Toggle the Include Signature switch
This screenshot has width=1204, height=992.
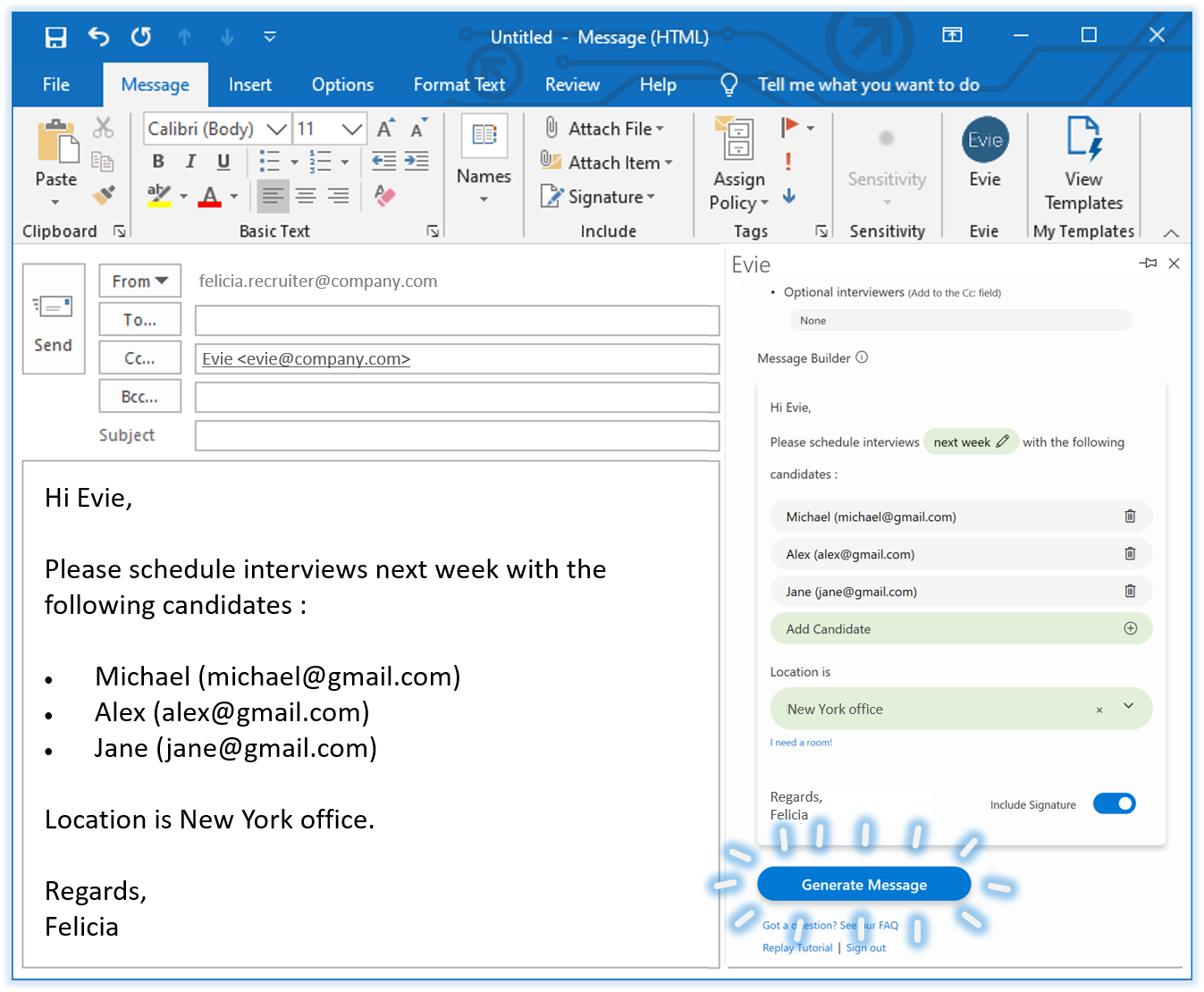tap(1115, 803)
